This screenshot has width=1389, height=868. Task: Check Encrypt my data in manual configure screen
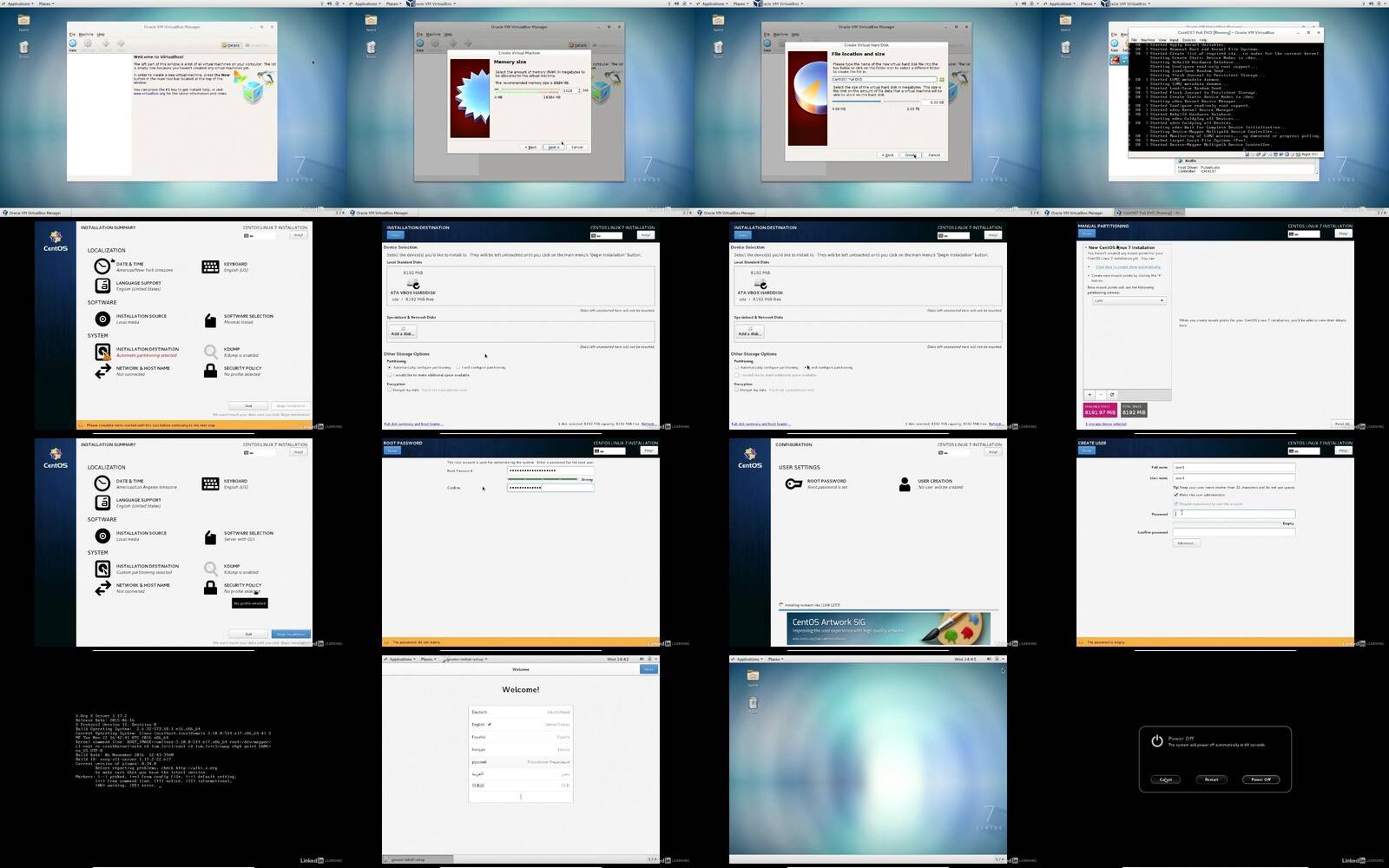pos(737,390)
